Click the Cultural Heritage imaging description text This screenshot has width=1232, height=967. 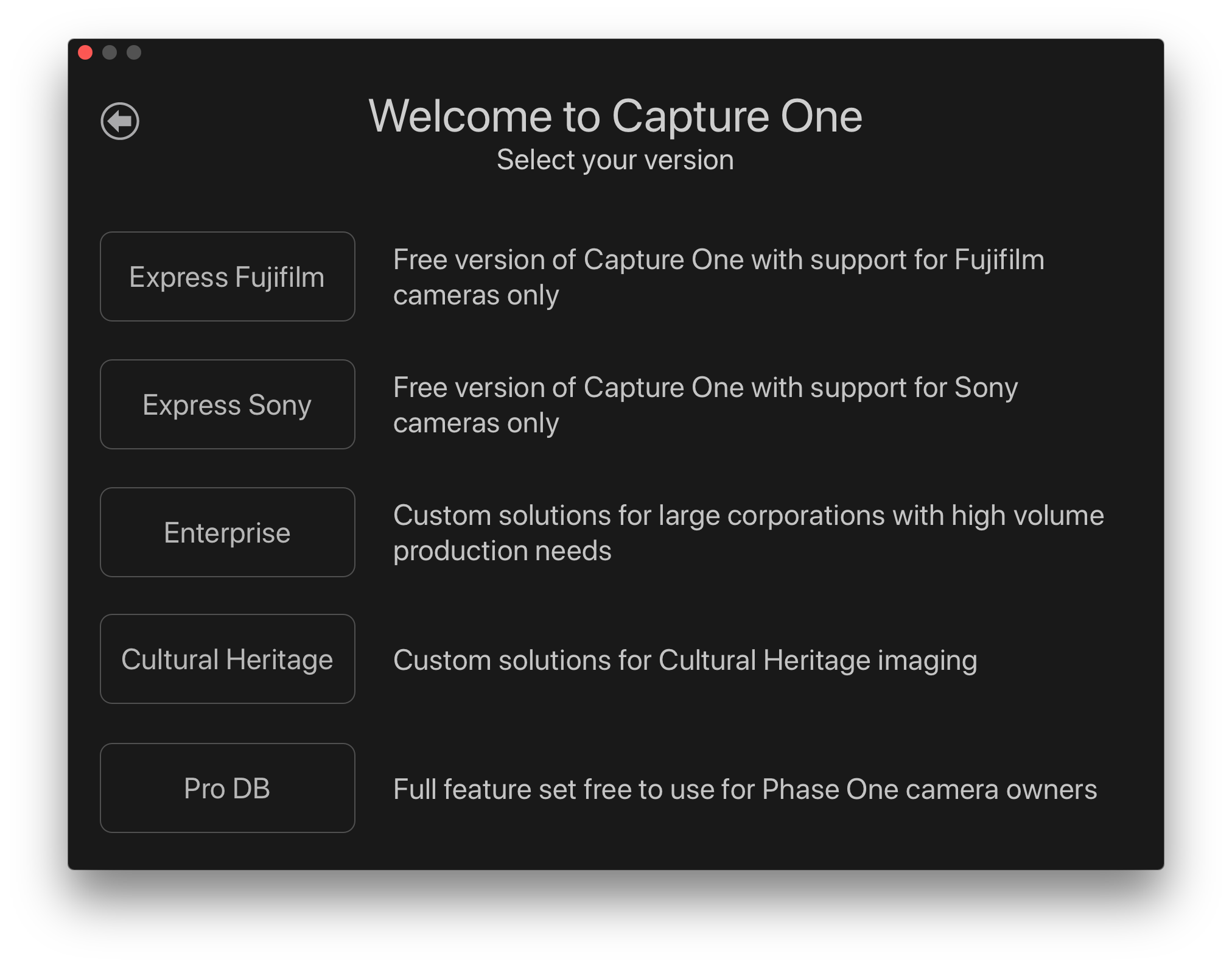(685, 661)
